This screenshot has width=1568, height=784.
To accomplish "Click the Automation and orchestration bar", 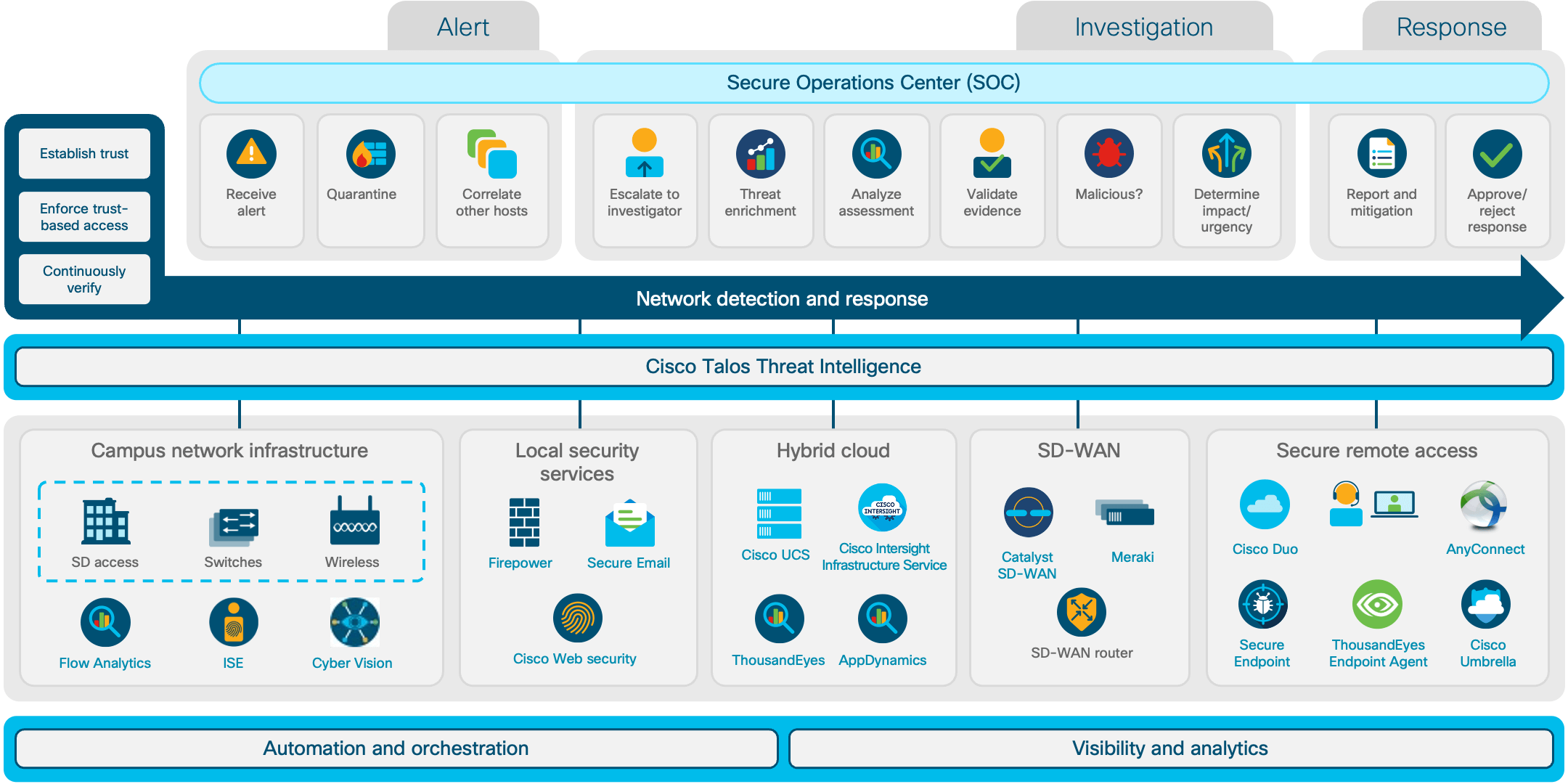I will click(x=396, y=748).
